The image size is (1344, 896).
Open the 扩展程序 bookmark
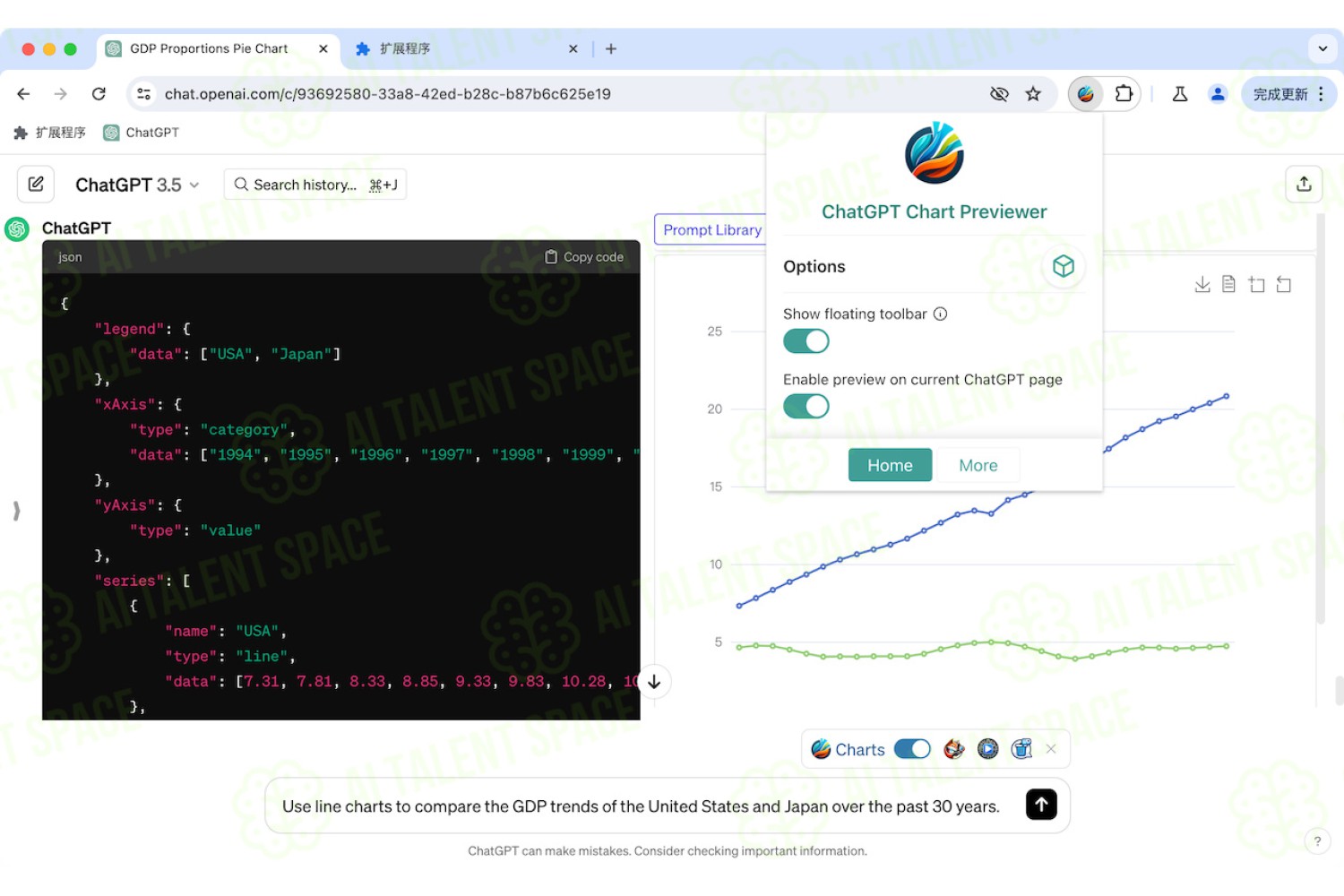coord(50,133)
